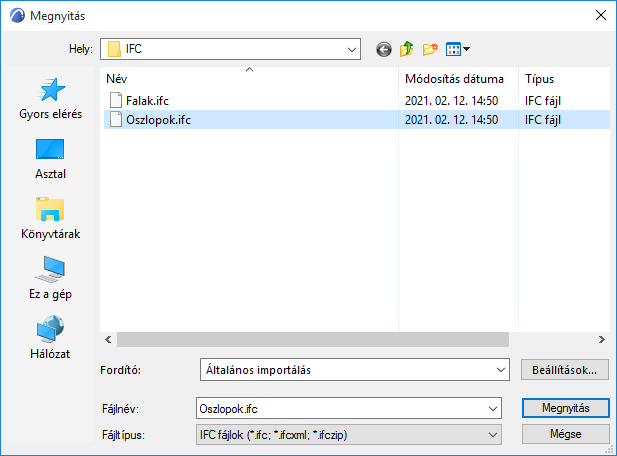Close the Megnyitás dialog
Image resolution: width=617 pixels, height=456 pixels.
click(x=600, y=15)
